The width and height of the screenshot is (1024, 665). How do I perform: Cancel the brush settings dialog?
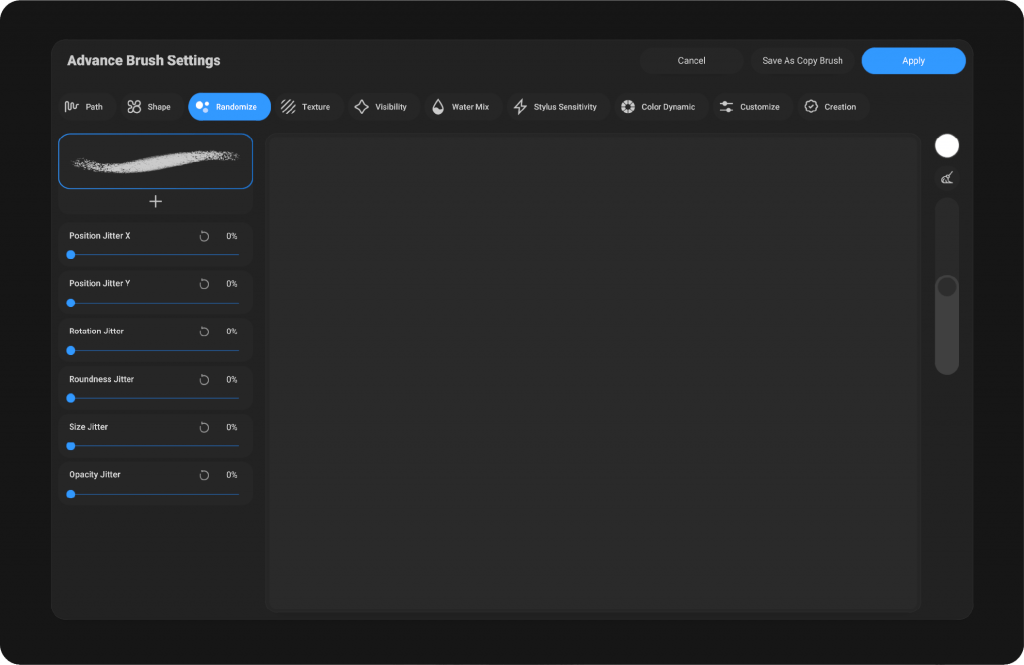[691, 61]
